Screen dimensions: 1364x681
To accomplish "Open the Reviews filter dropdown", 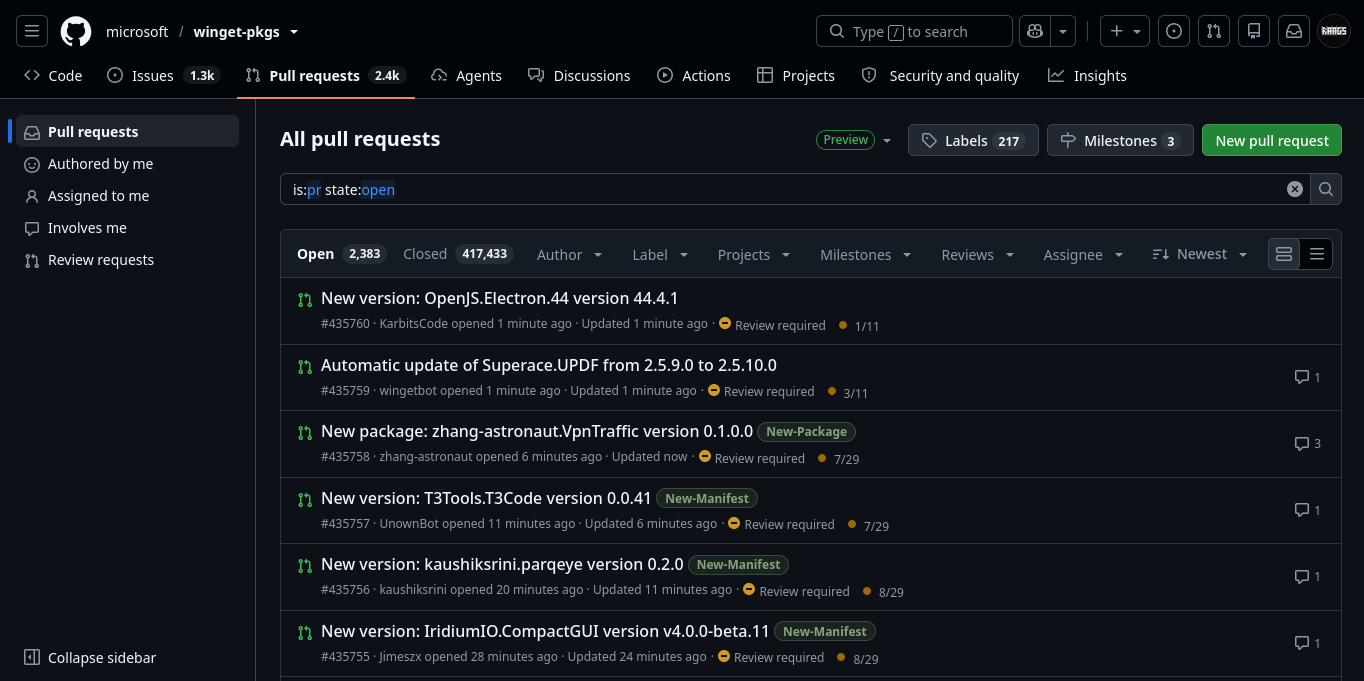I will [x=978, y=255].
